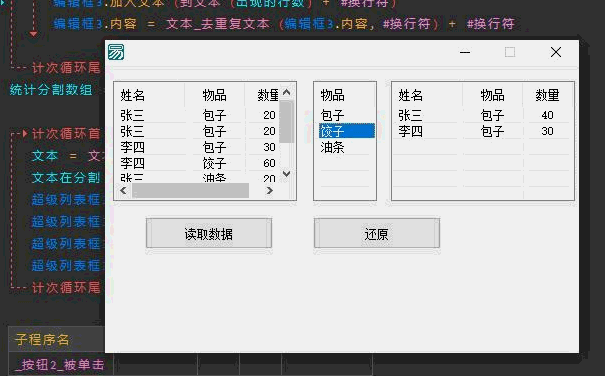
Task: Click 物品 column header in right list
Action: click(x=492, y=95)
